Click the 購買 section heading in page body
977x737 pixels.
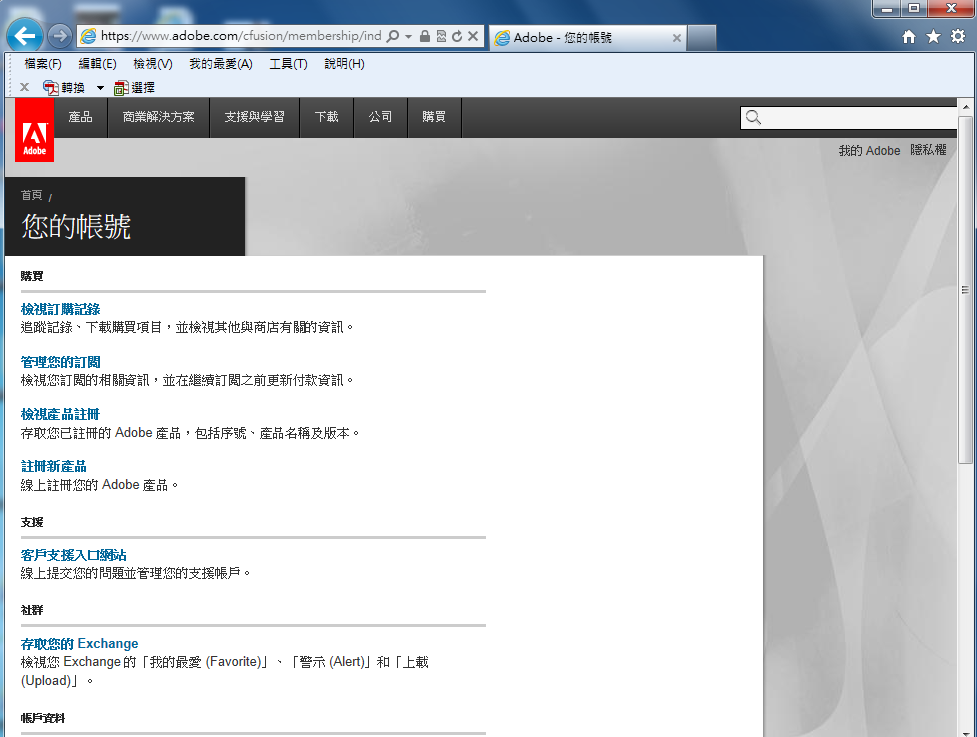pyautogui.click(x=32, y=276)
